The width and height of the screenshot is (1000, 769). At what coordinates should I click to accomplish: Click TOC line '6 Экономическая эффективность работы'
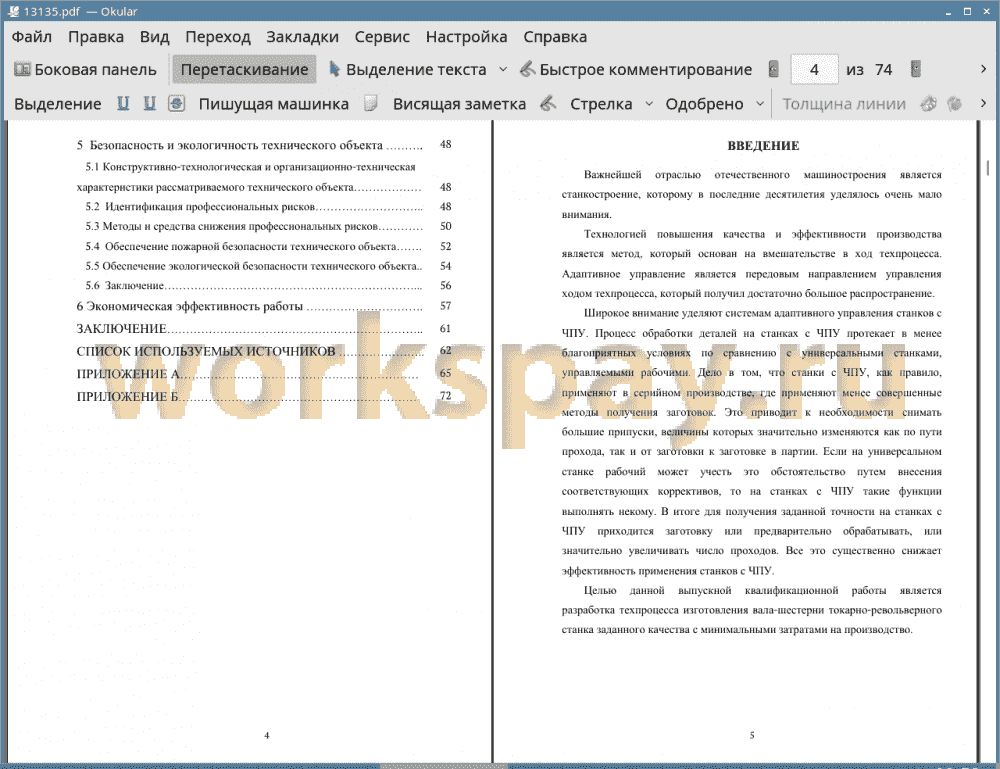point(264,306)
